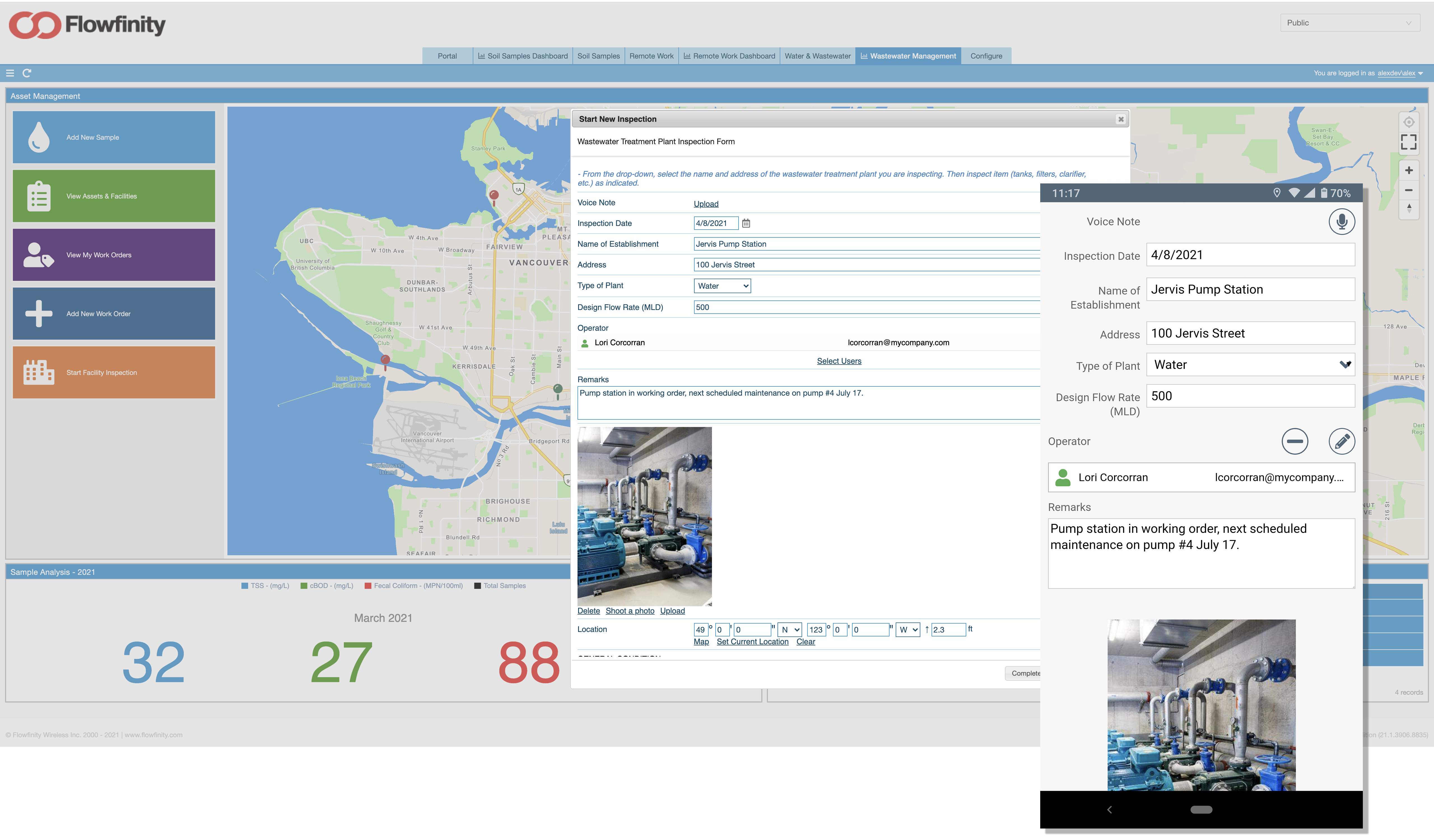Open the Type of Plant dropdown
Viewport: 1434px width, 840px height.
[x=721, y=286]
